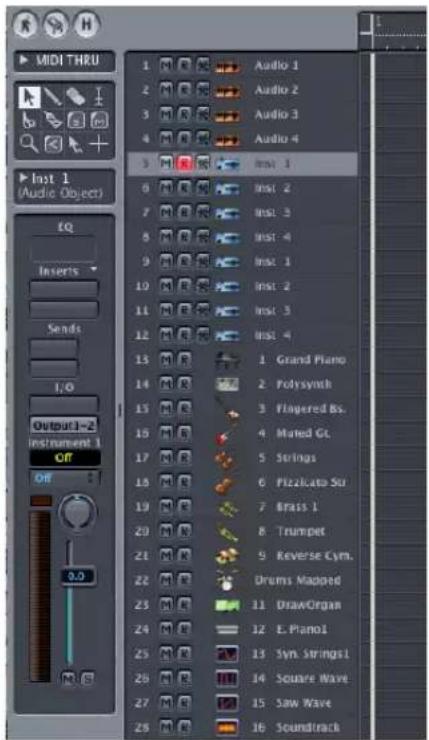Click the yellow Off group button

pos(65,457)
